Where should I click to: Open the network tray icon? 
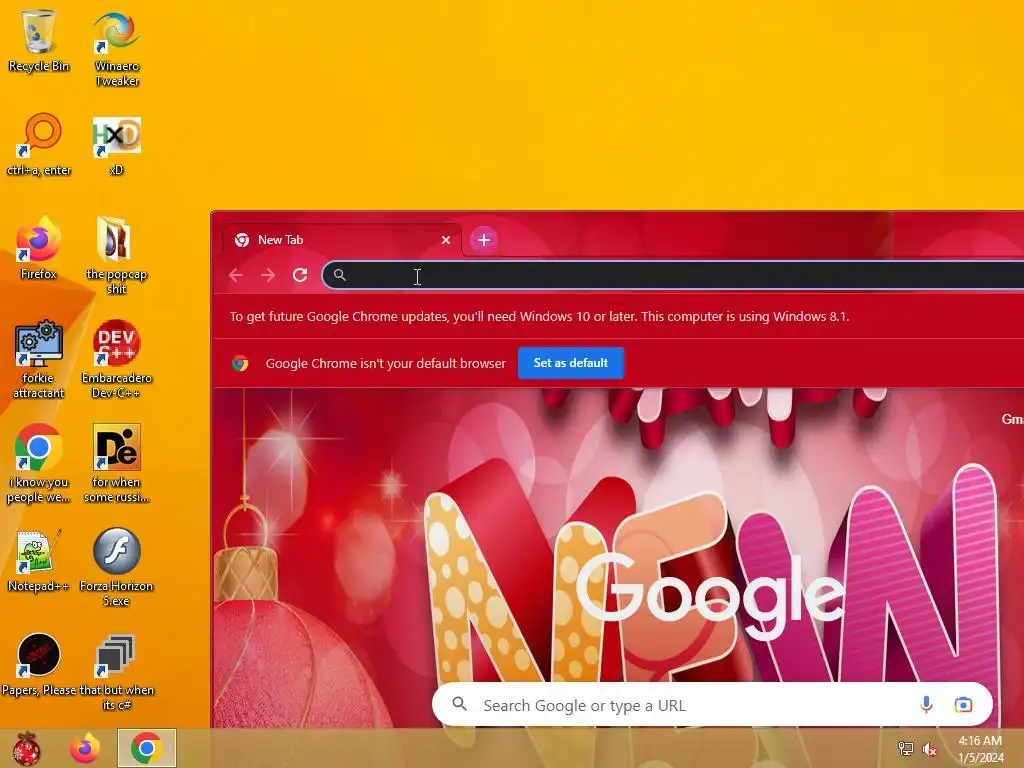pyautogui.click(x=906, y=749)
